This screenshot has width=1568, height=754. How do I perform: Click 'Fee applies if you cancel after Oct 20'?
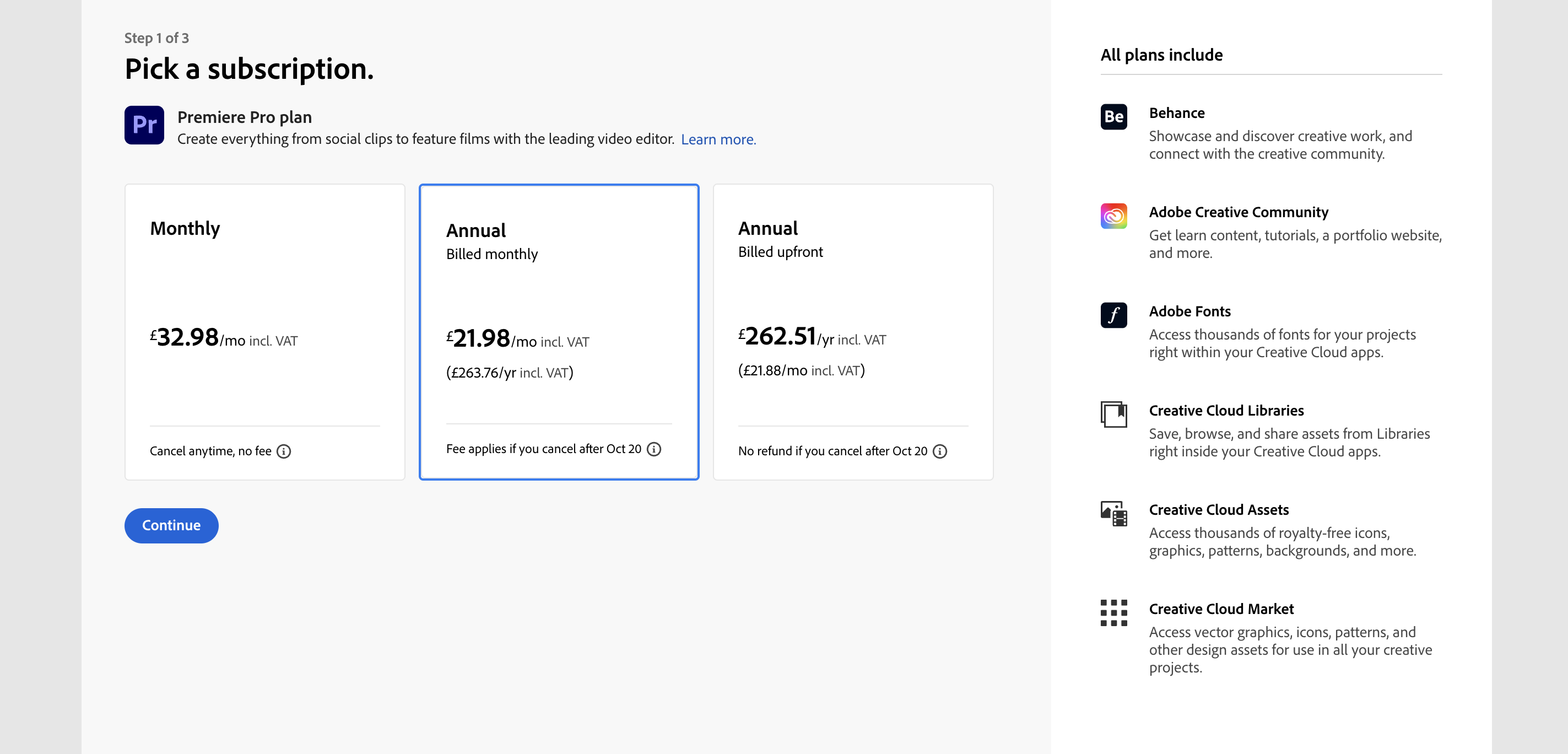point(544,449)
